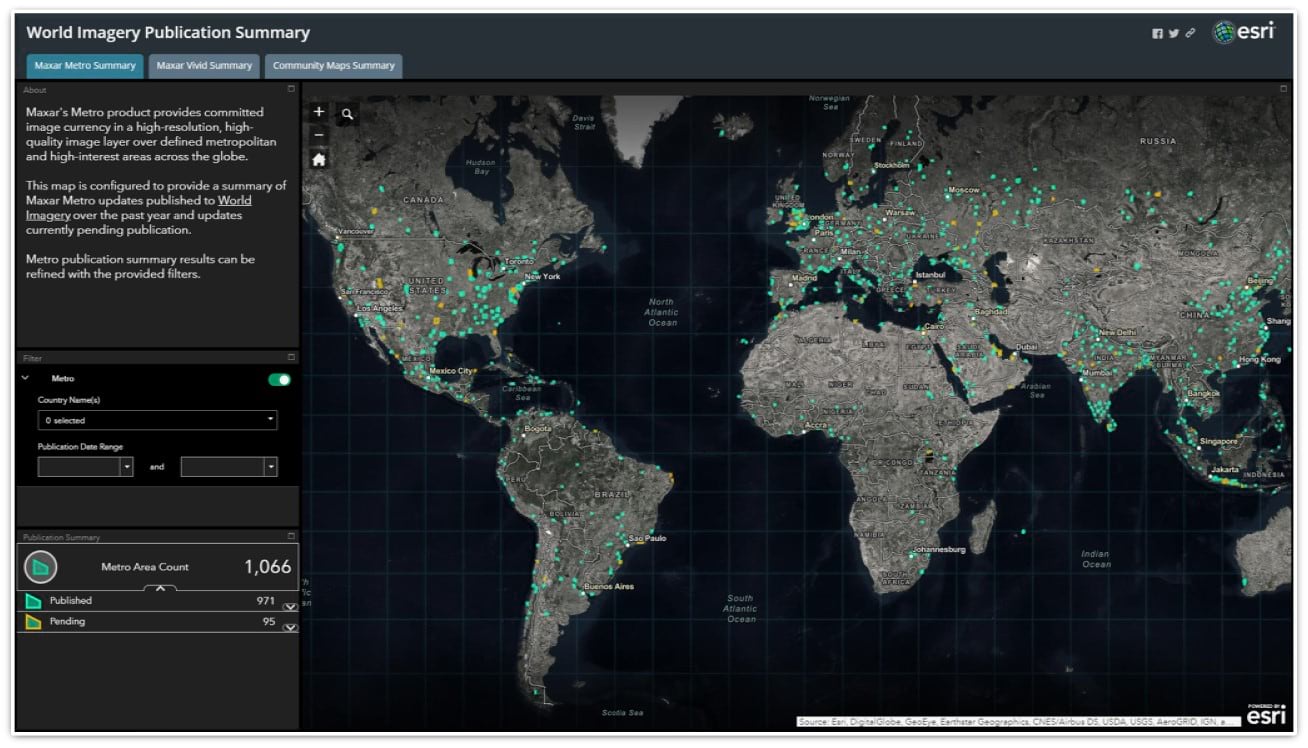The image size is (1308, 748).
Task: Click the New Delhi map label
Action: pyautogui.click(x=1118, y=332)
